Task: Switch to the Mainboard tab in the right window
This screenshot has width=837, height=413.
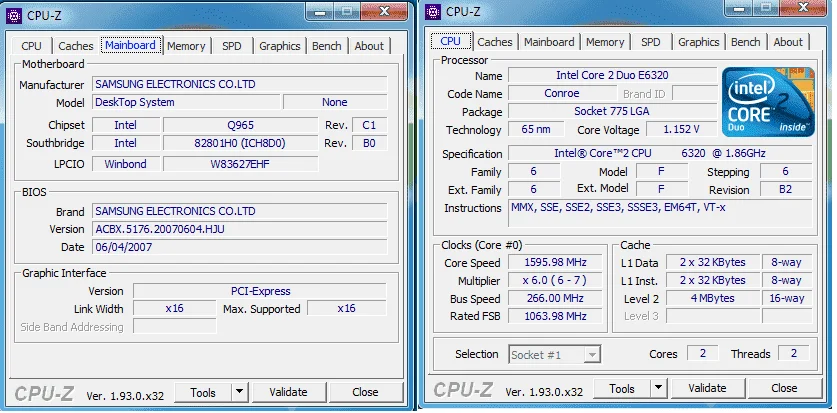Action: [549, 42]
